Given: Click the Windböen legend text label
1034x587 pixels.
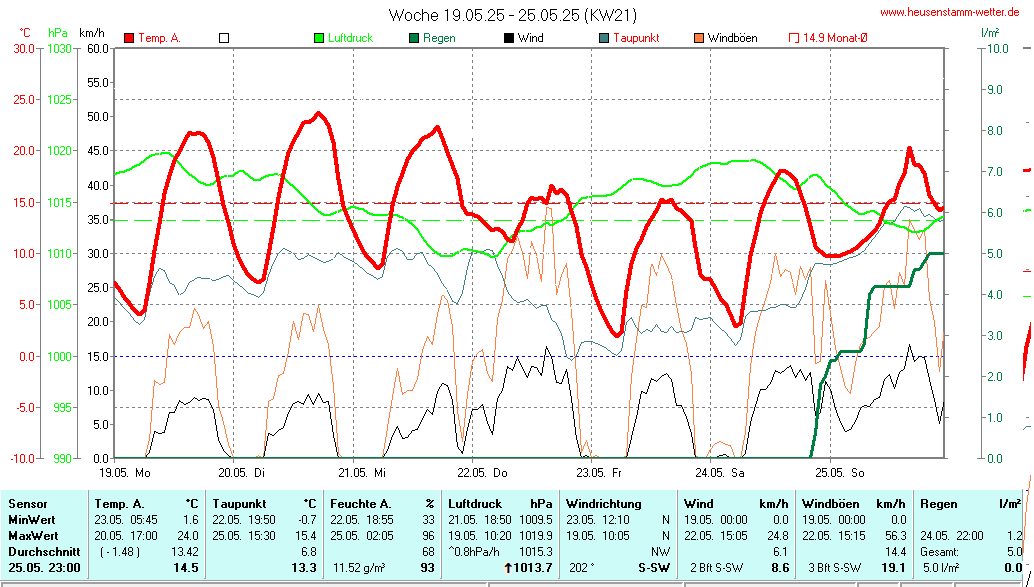Looking at the screenshot, I should 732,38.
